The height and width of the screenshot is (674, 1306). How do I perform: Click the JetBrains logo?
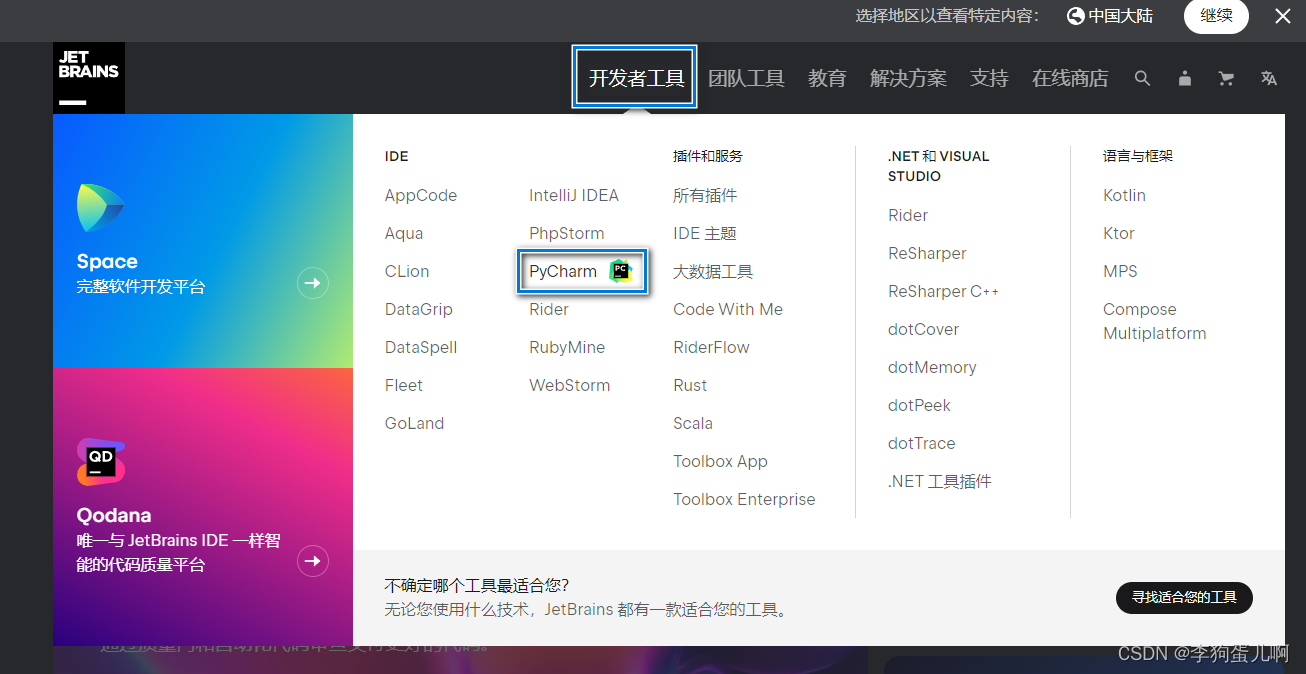tap(89, 78)
